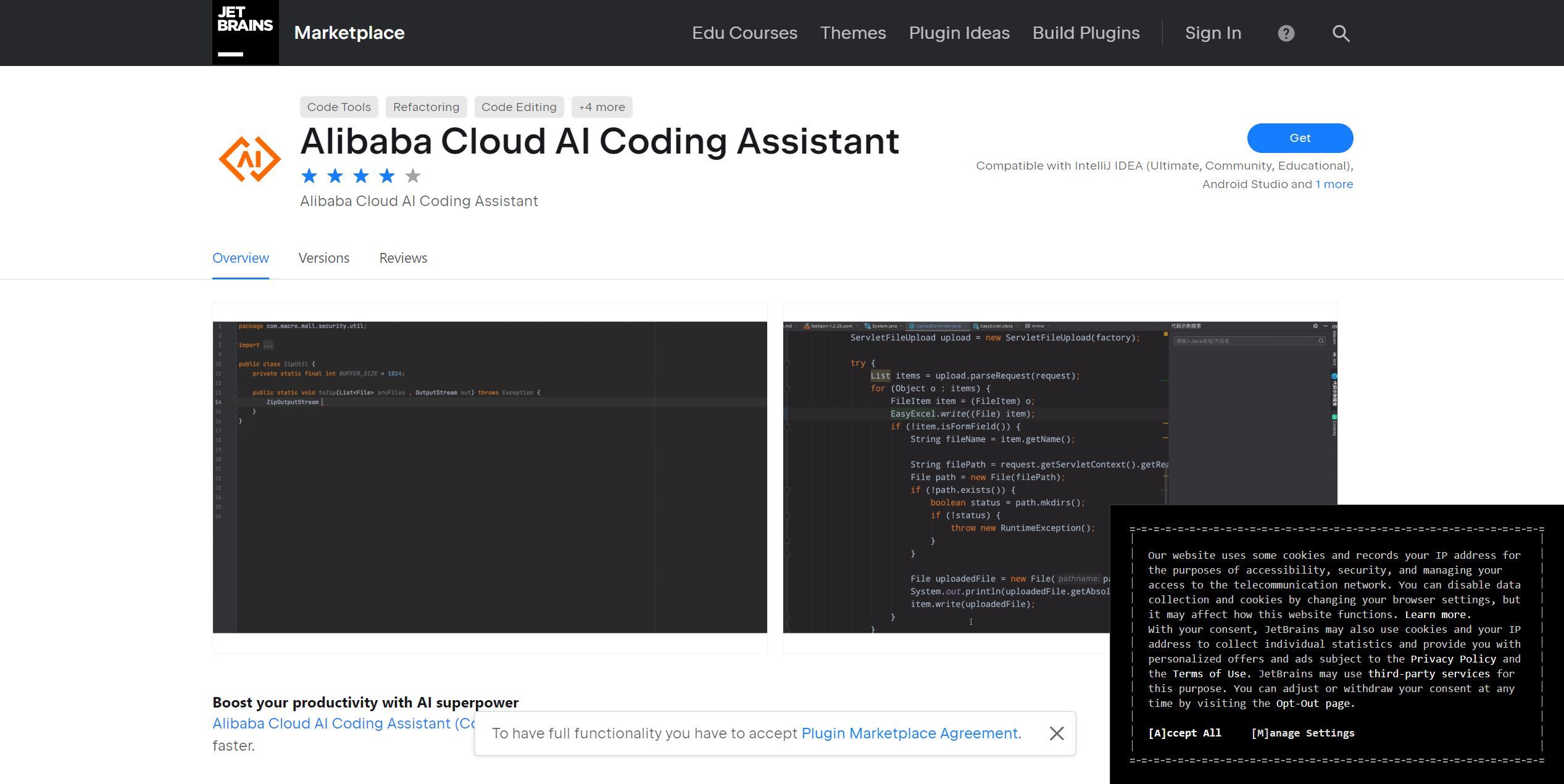
Task: Open the help question mark icon
Action: coord(1286,33)
